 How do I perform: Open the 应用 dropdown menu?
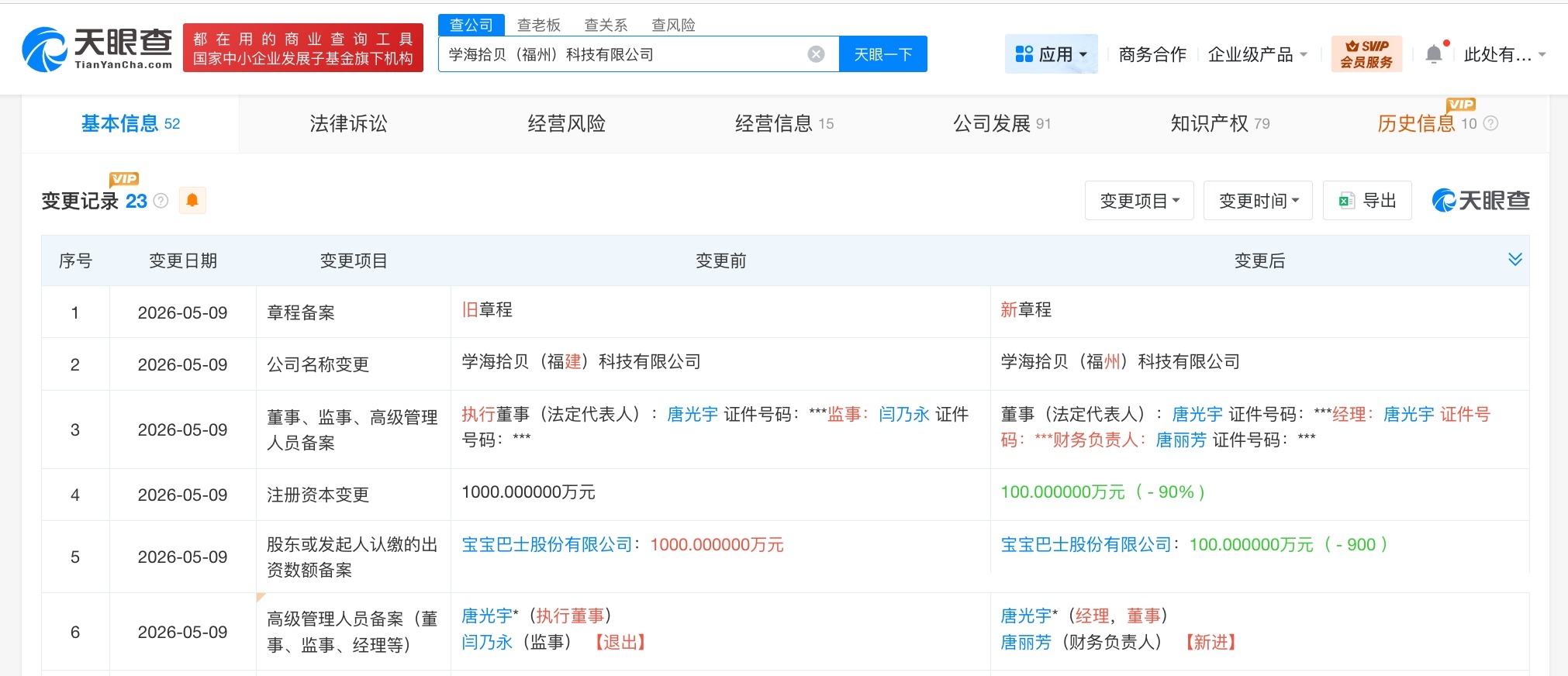coord(1052,54)
